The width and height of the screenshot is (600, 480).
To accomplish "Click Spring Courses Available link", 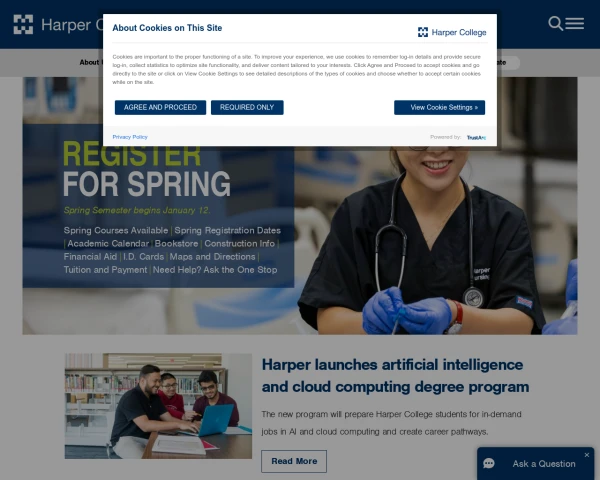I will point(116,230).
